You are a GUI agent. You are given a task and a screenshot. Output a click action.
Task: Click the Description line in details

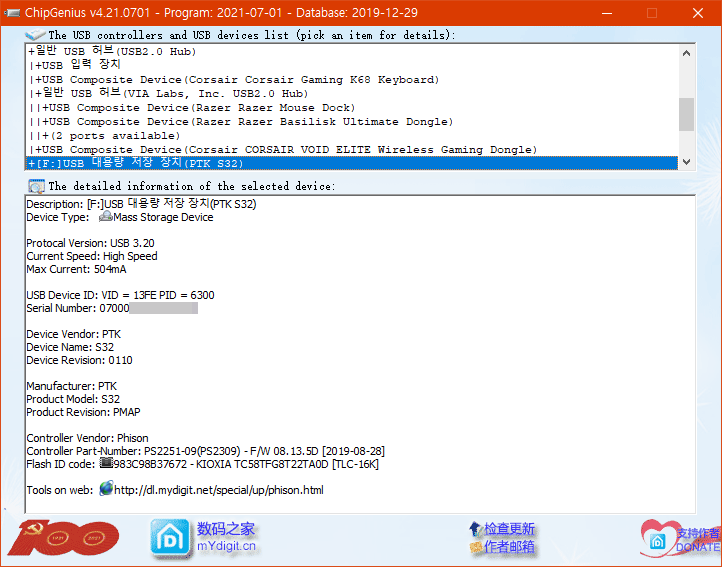141,204
